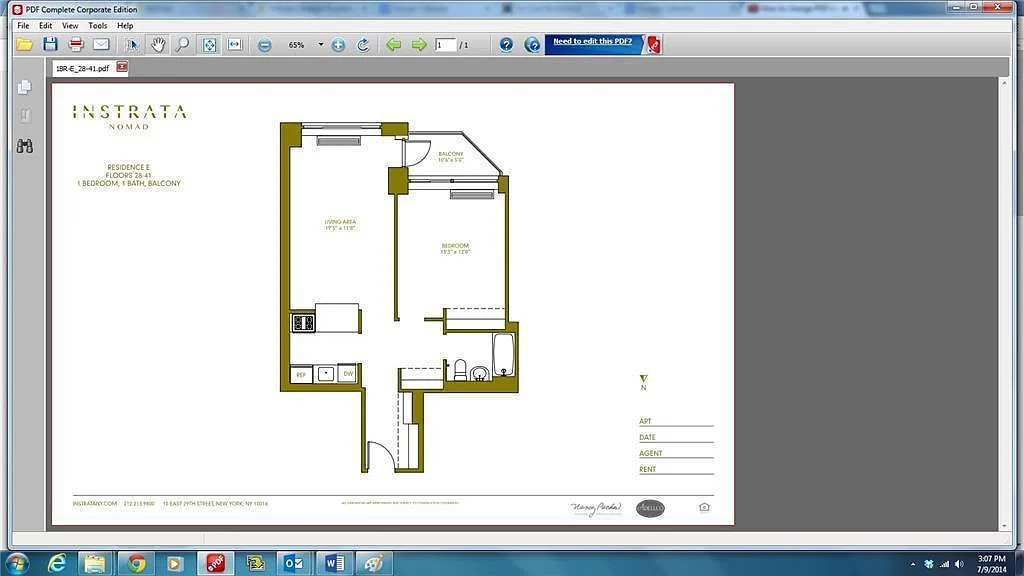Viewport: 1024px width, 576px height.
Task: Open the Tools menu
Action: click(x=98, y=25)
